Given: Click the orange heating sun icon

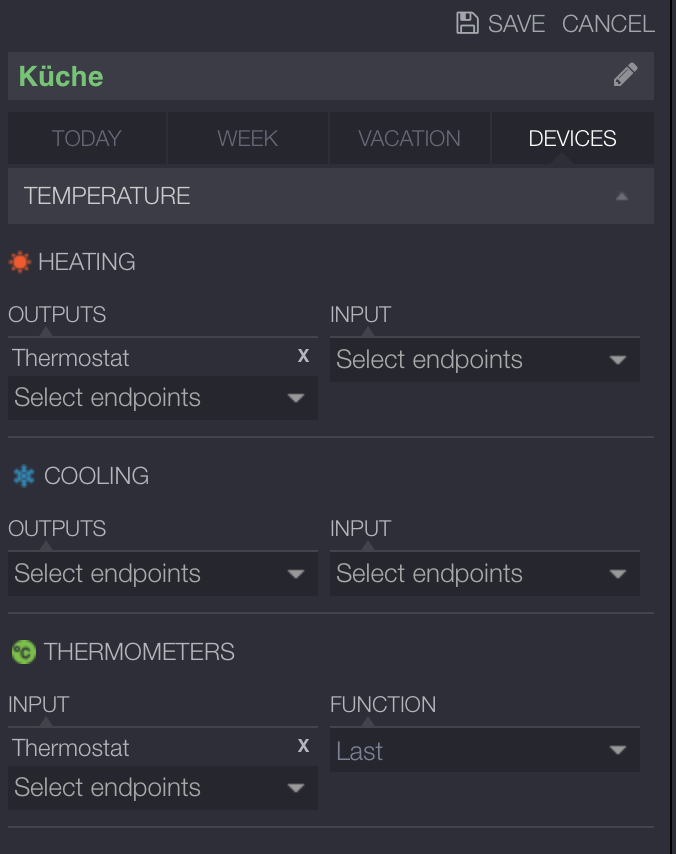Looking at the screenshot, I should [20, 262].
